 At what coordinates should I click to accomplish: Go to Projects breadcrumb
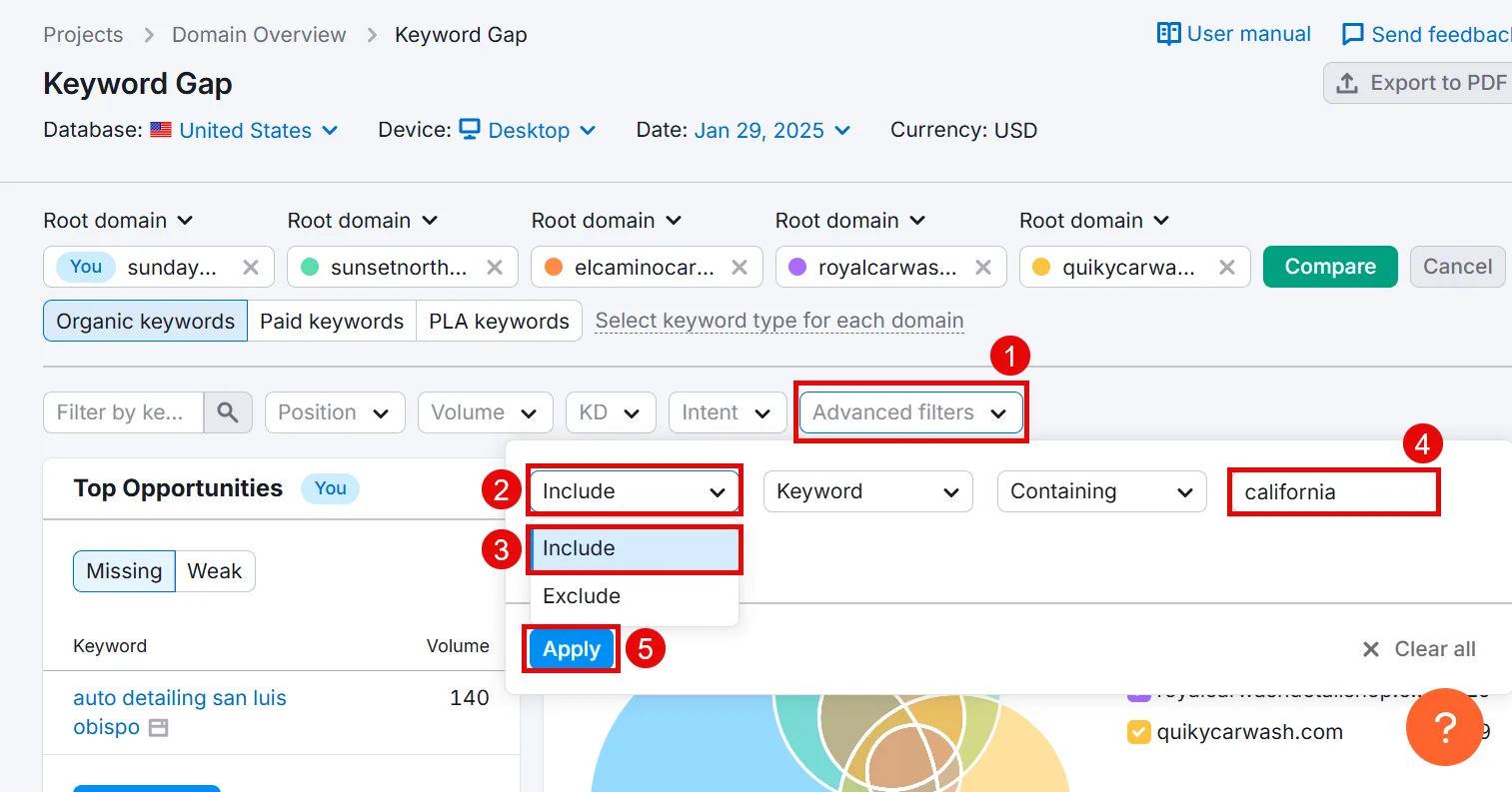point(83,35)
